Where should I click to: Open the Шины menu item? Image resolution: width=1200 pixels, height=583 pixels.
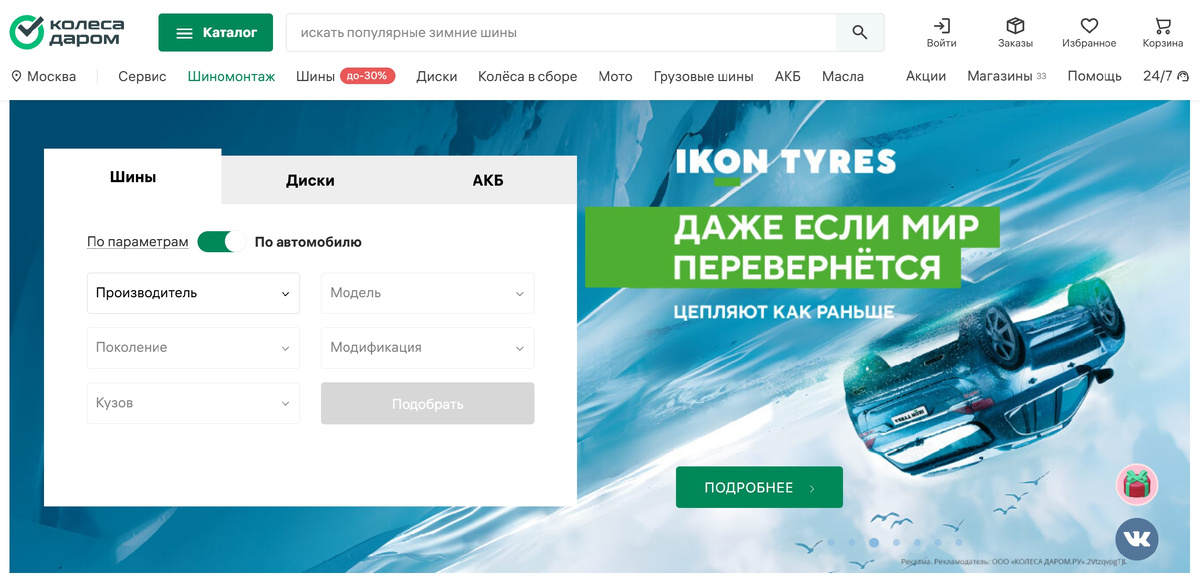click(315, 76)
